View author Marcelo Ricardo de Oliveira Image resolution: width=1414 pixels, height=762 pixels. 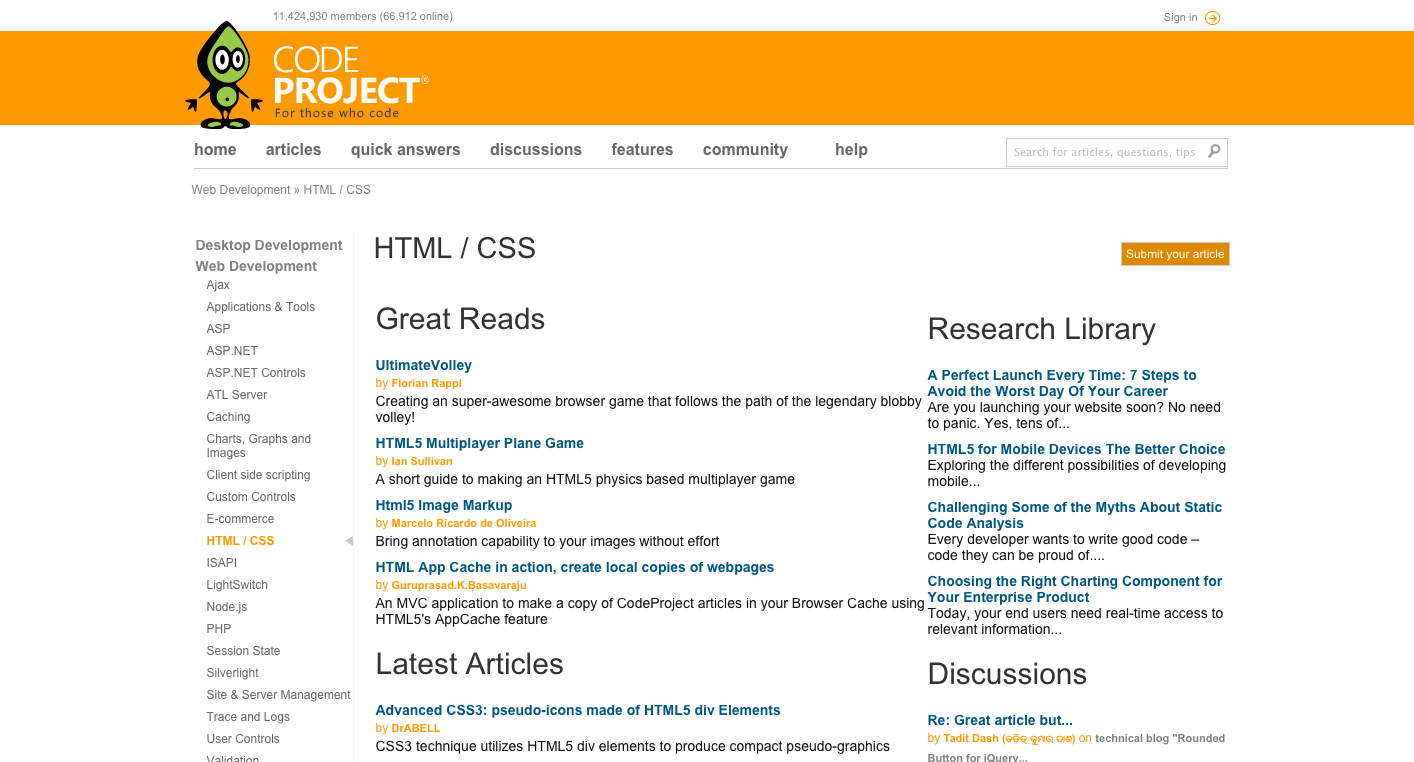(x=464, y=523)
